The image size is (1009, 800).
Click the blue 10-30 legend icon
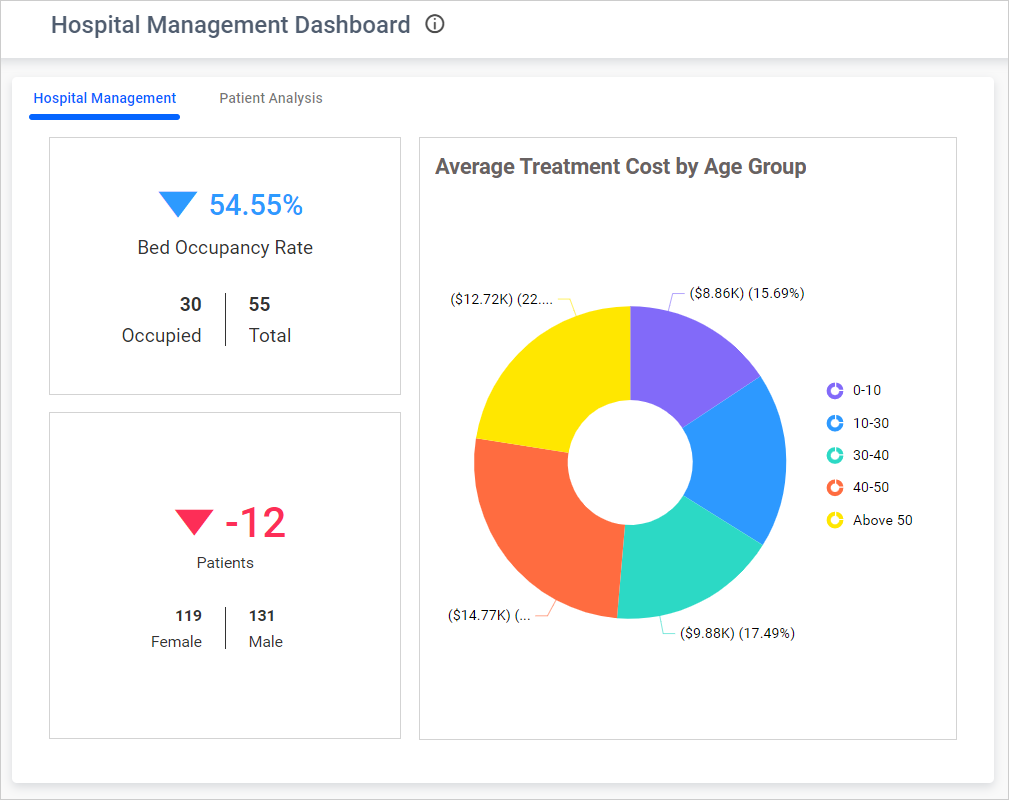pyautogui.click(x=835, y=423)
